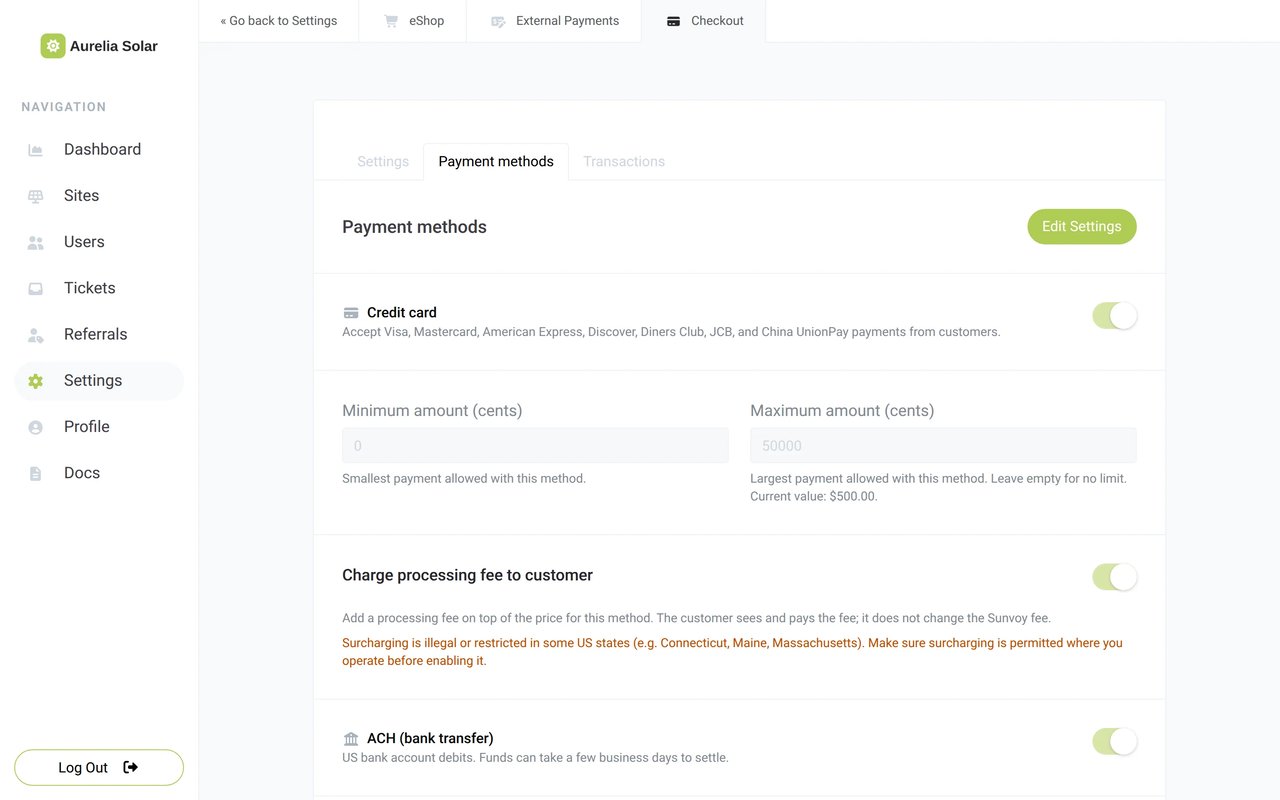This screenshot has height=800, width=1280.
Task: Go back to Settings link
Action: (279, 21)
